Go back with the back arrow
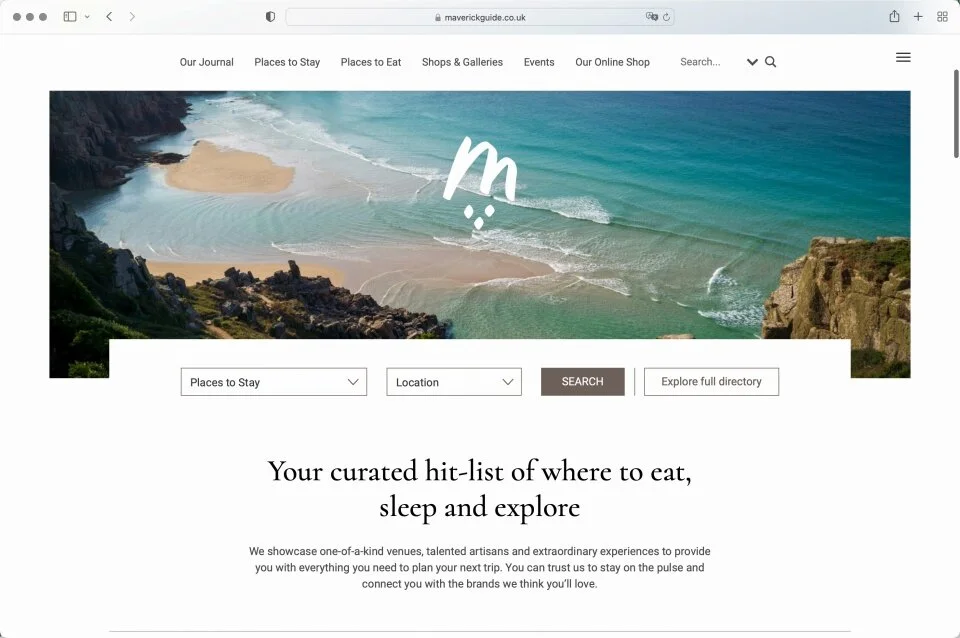Screen dimensions: 960x638 [x=109, y=17]
